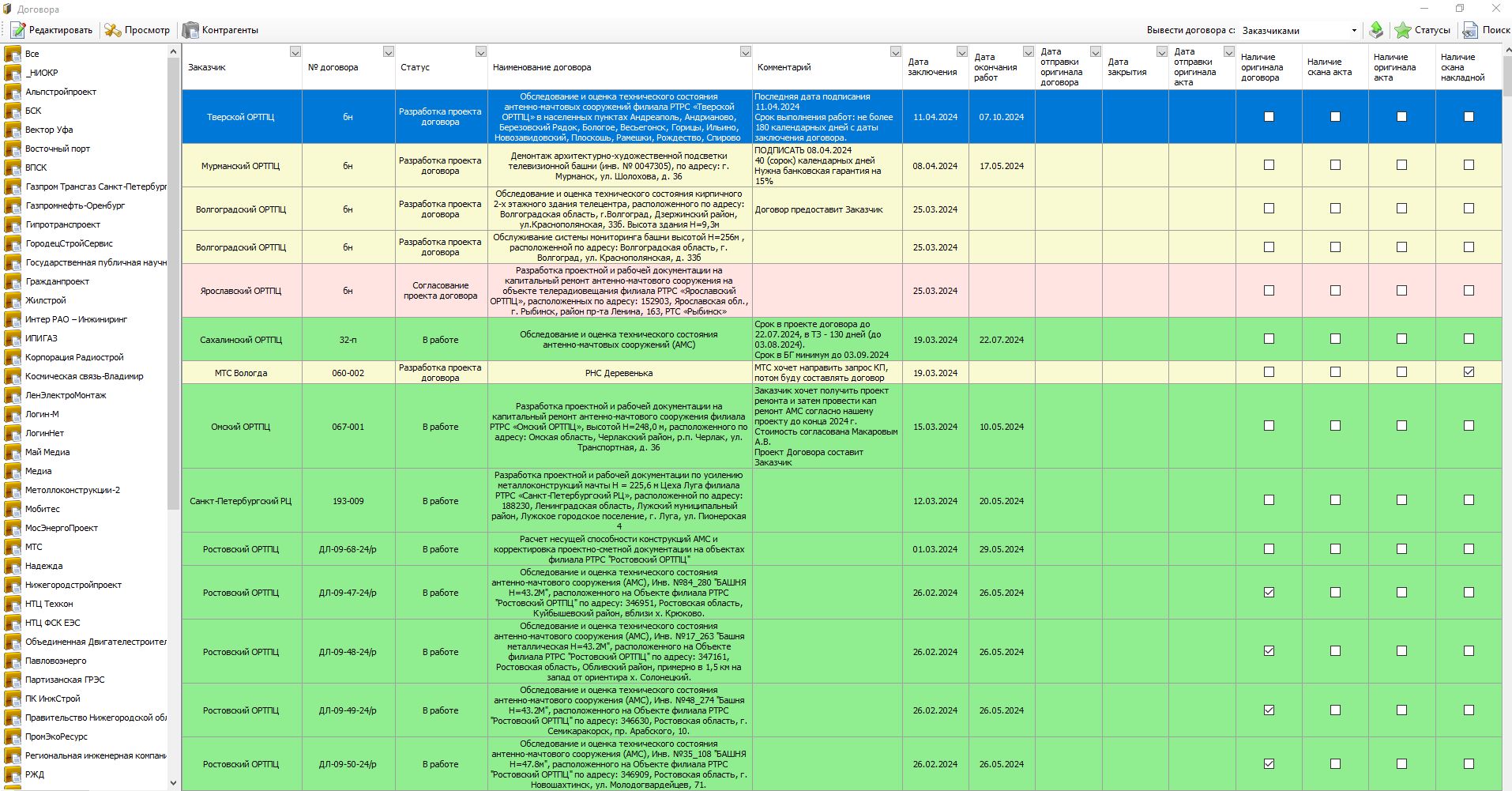This screenshot has width=1512, height=791.
Task: Click the Редактировать button label
Action: point(61,30)
